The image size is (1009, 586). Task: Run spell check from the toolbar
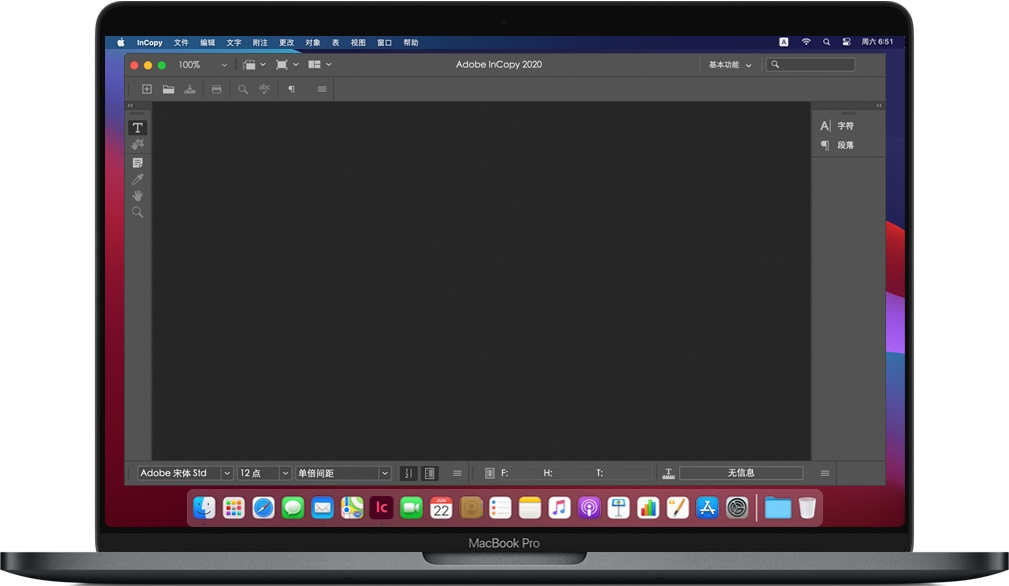point(264,89)
